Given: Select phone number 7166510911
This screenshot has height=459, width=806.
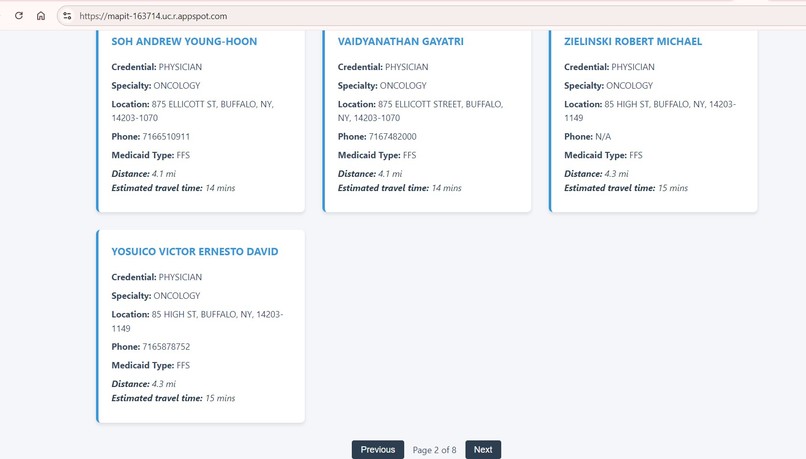Looking at the screenshot, I should point(166,137).
